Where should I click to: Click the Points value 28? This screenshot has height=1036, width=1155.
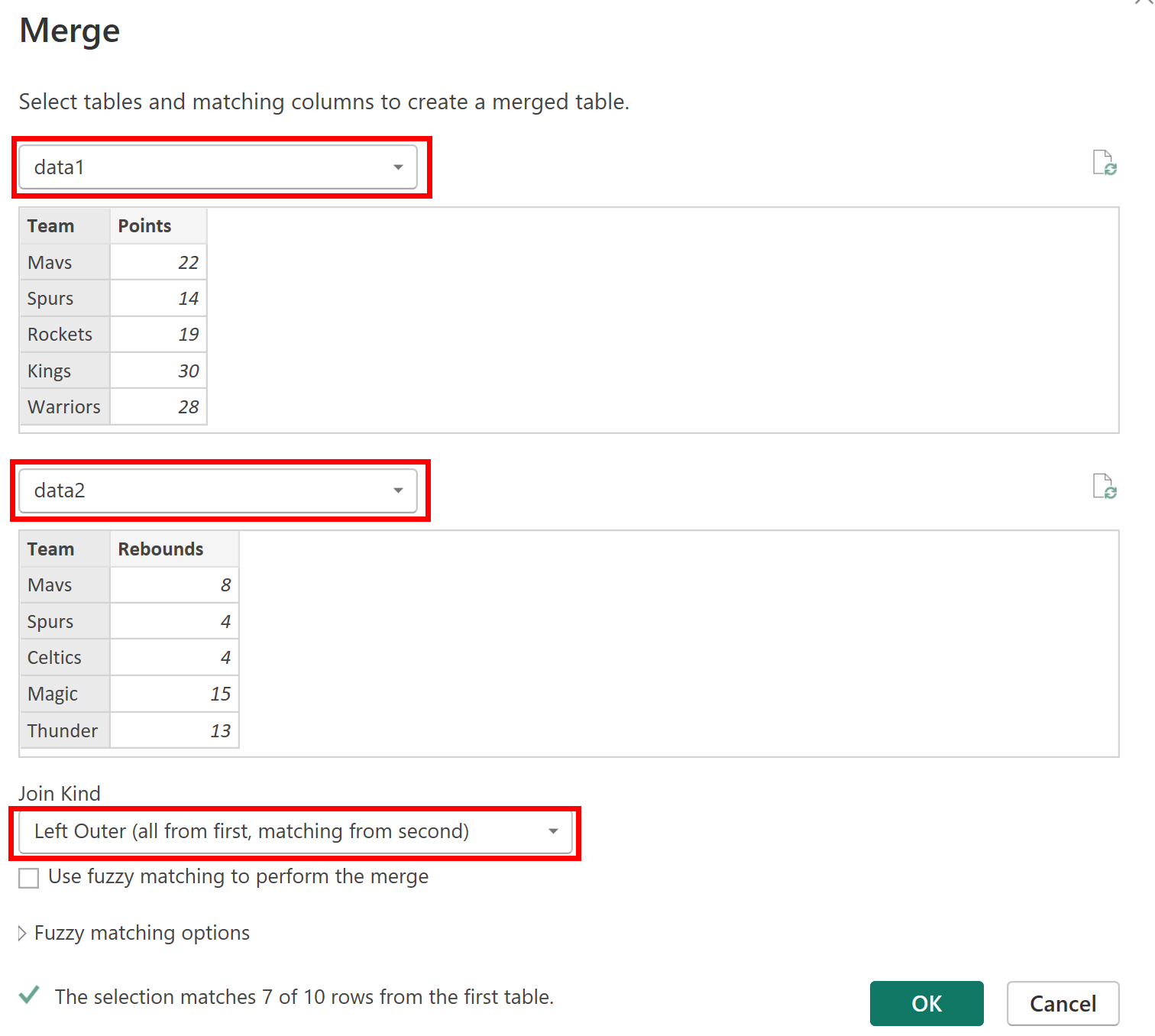(159, 406)
